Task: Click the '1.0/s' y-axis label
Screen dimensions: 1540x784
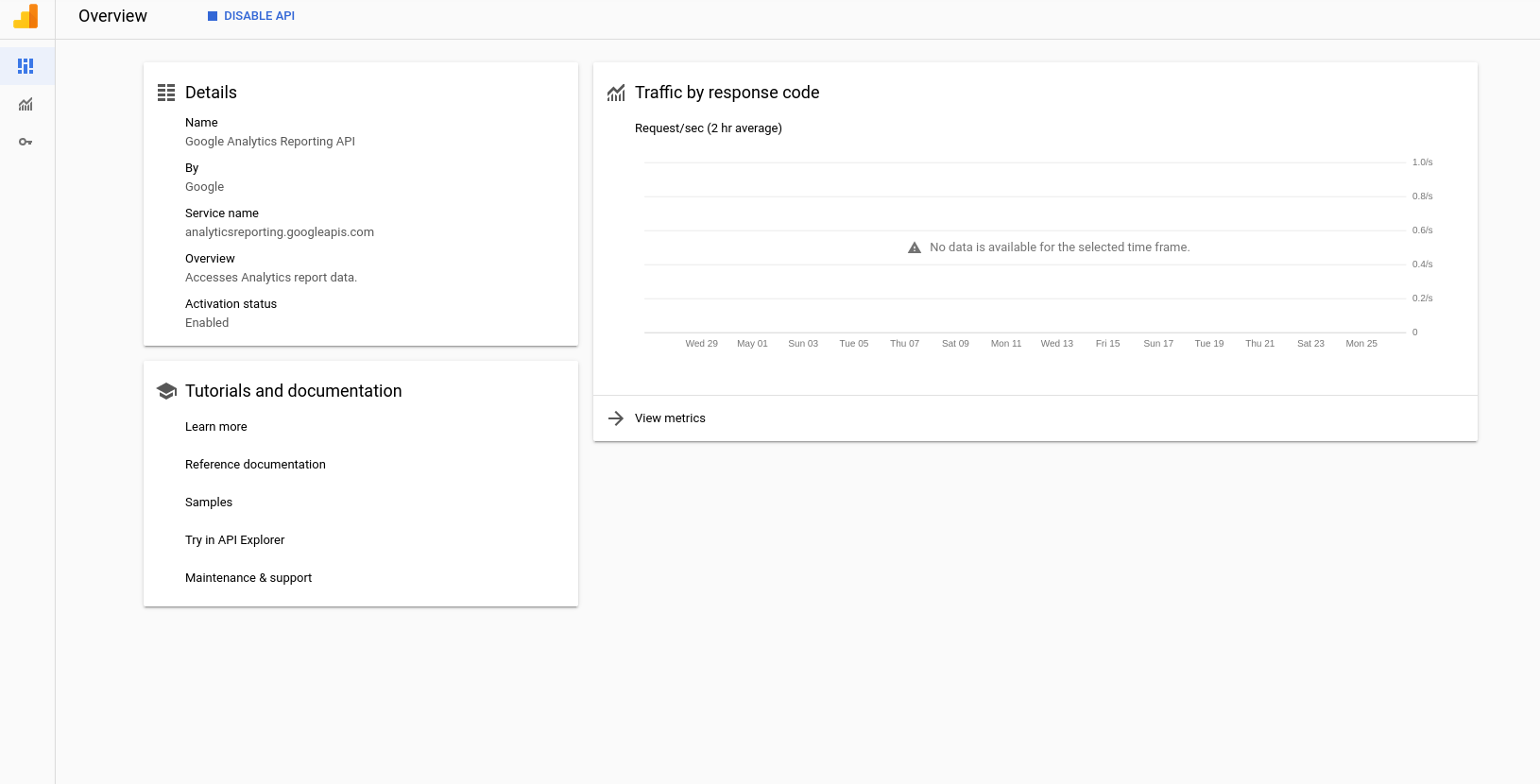Action: pos(1422,162)
